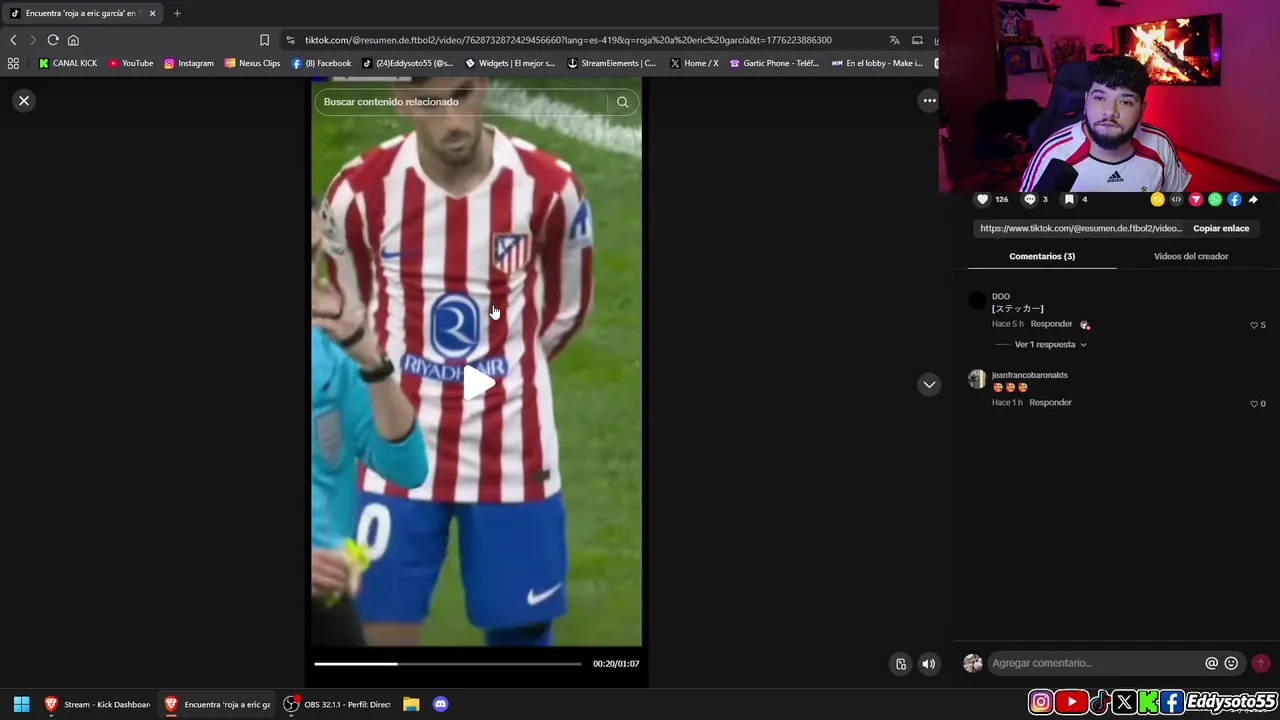
Task: Post comment with red arrow button
Action: click(x=1261, y=663)
